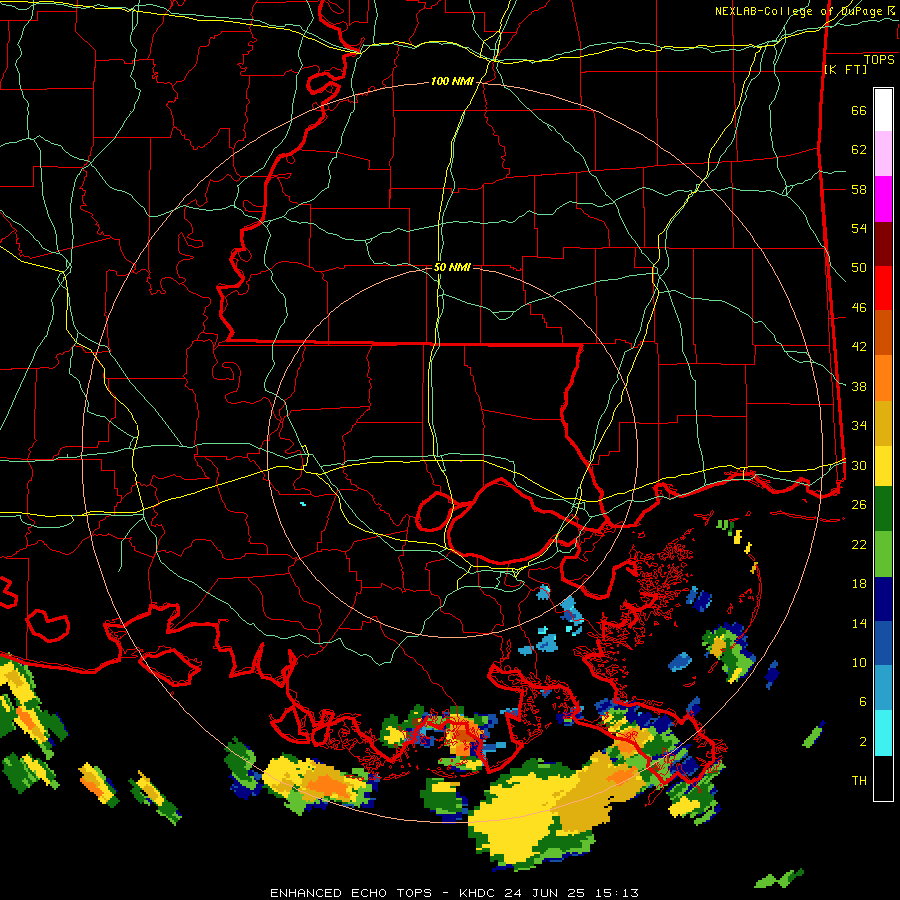900x900 pixels.
Task: Click the 30 legend value
Action: [859, 465]
